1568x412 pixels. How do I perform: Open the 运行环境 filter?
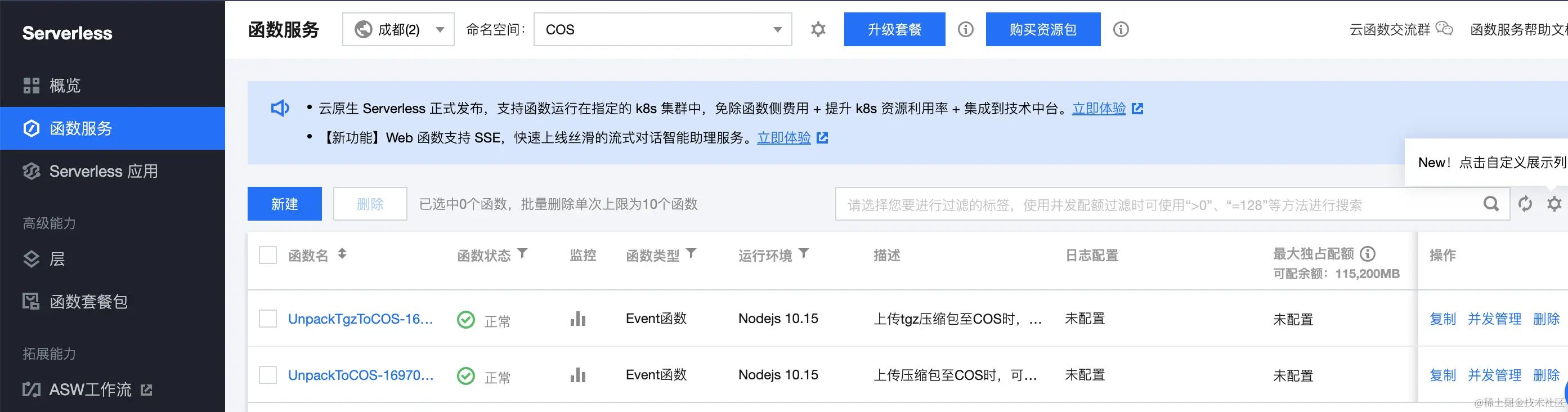(804, 253)
